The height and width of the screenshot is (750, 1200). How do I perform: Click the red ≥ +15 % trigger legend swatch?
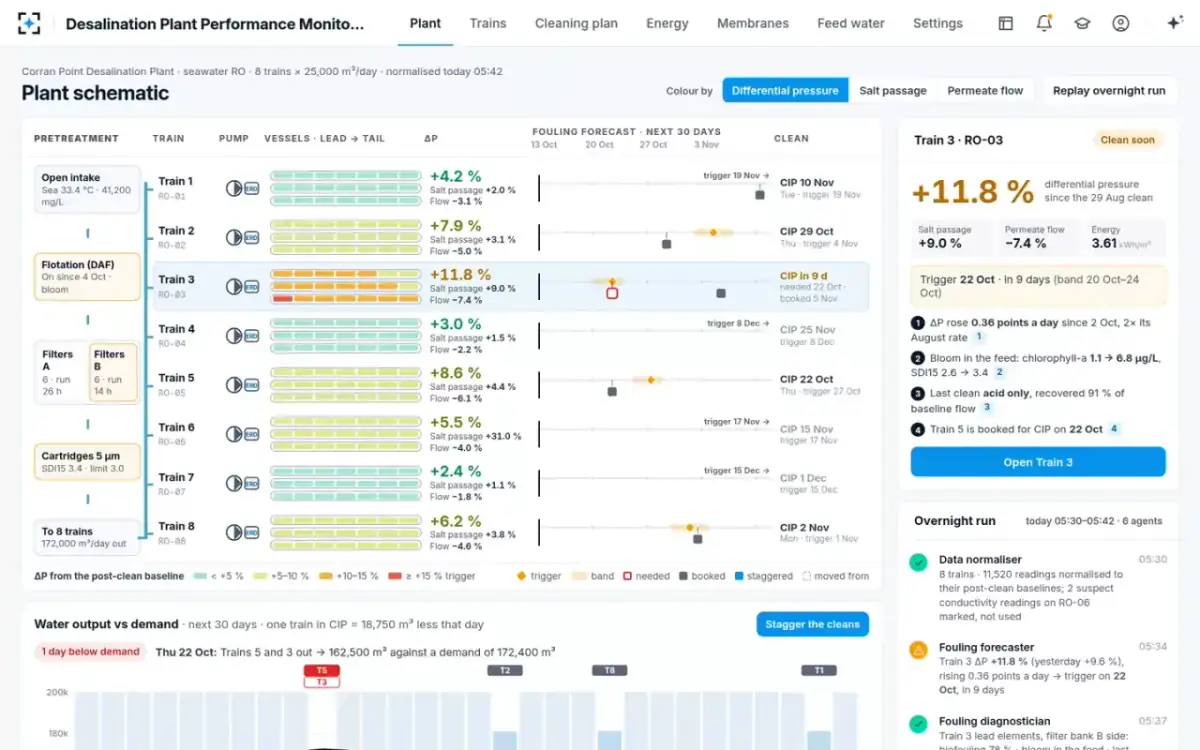[395, 576]
